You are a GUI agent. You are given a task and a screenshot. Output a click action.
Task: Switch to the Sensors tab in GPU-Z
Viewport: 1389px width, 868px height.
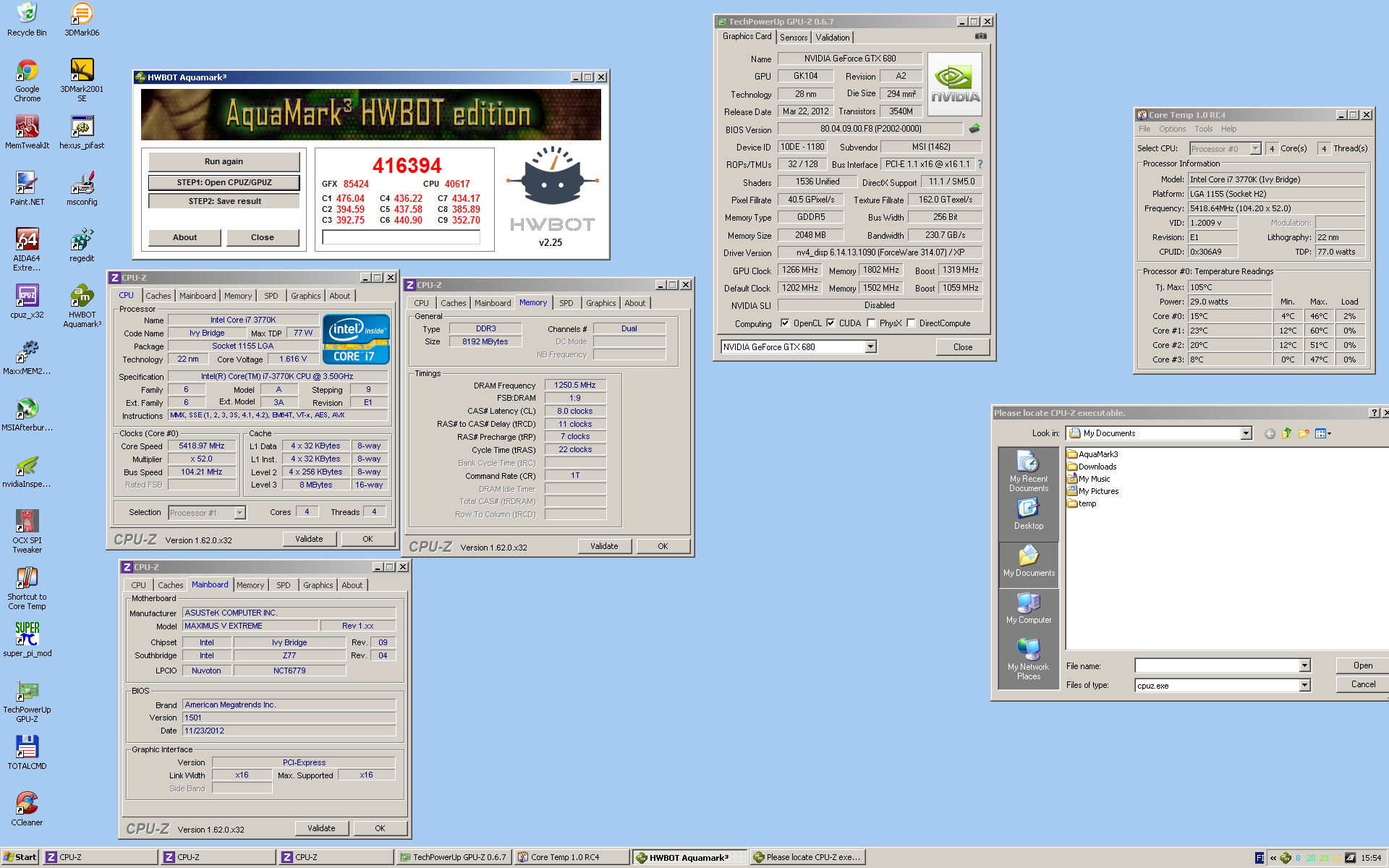click(794, 38)
